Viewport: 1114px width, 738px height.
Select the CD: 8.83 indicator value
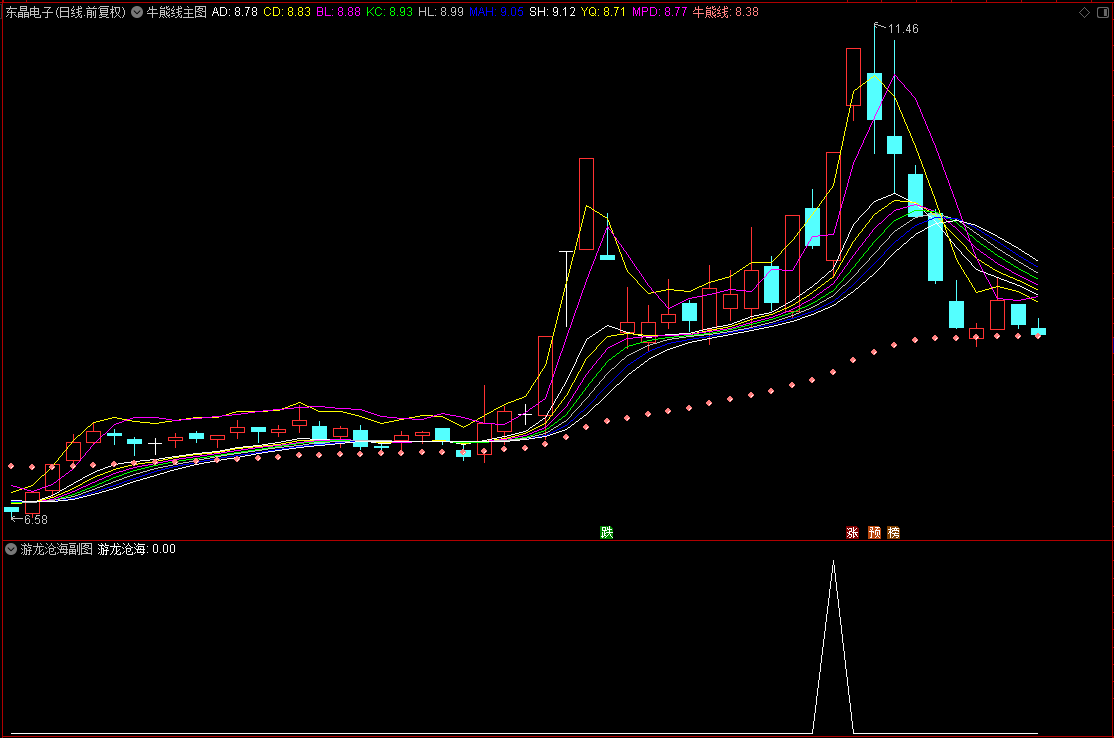tap(287, 12)
